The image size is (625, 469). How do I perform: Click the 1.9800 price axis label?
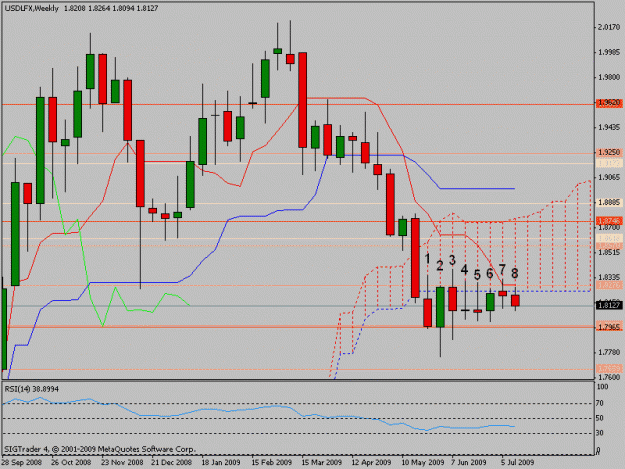point(609,77)
